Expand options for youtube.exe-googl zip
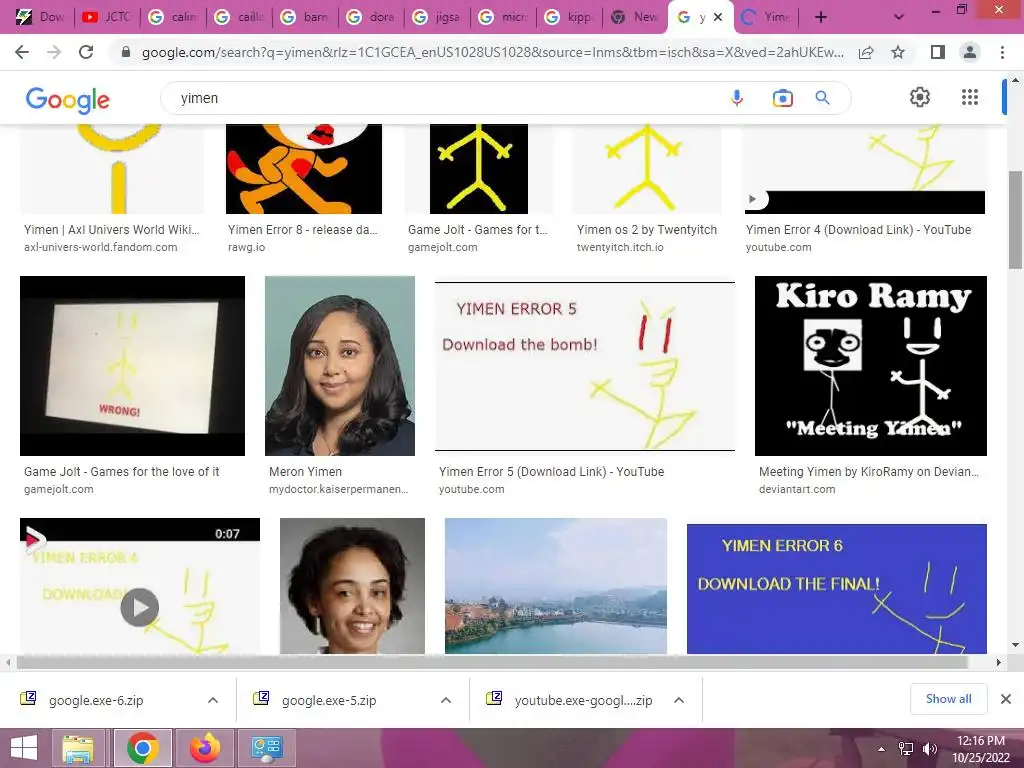 click(x=679, y=700)
